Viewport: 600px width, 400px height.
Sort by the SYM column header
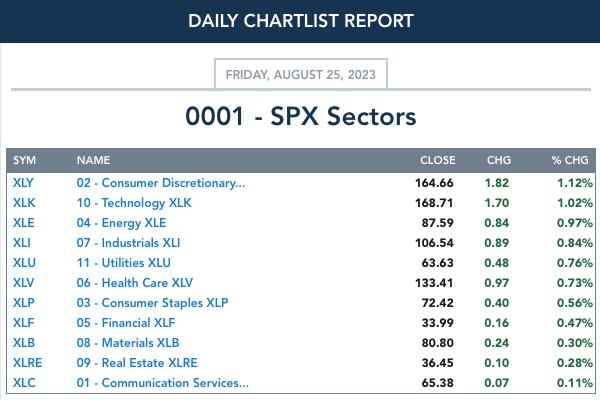24,160
